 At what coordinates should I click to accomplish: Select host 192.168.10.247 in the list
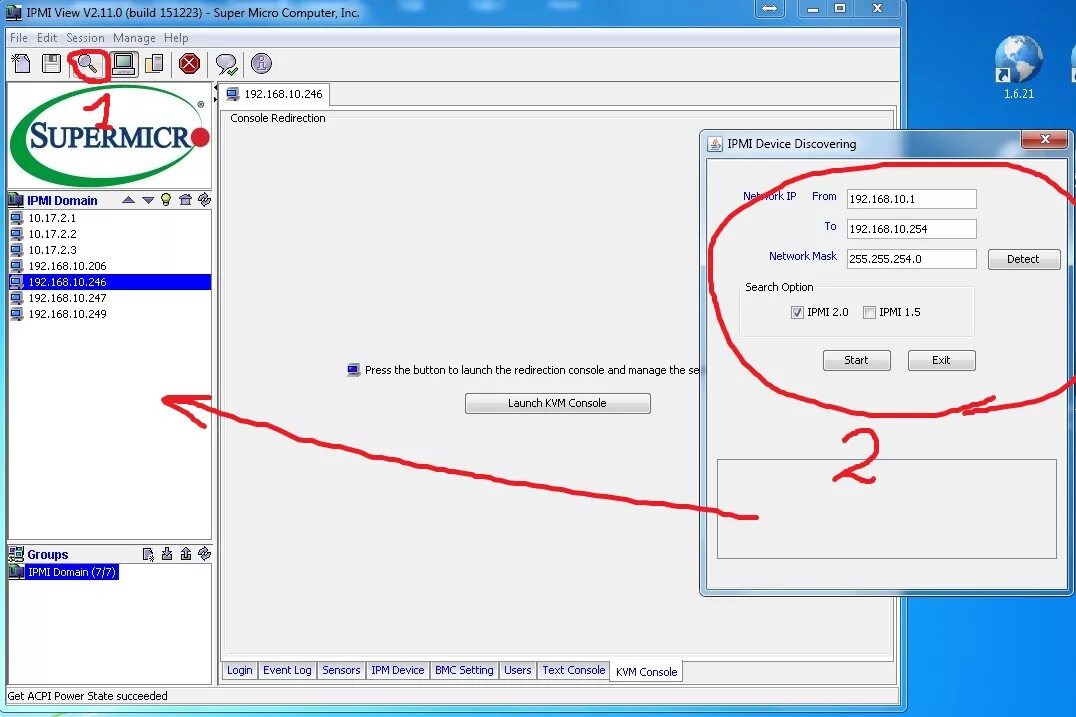(110, 298)
